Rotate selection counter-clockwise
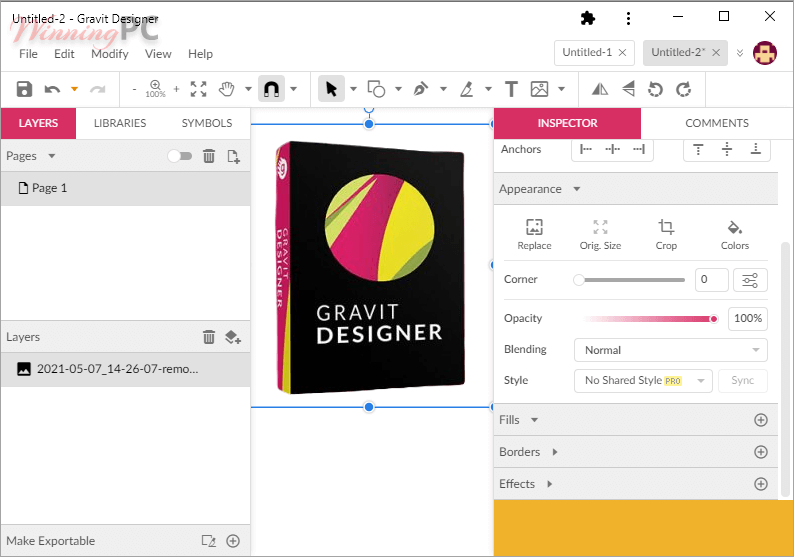794x557 pixels. click(655, 89)
